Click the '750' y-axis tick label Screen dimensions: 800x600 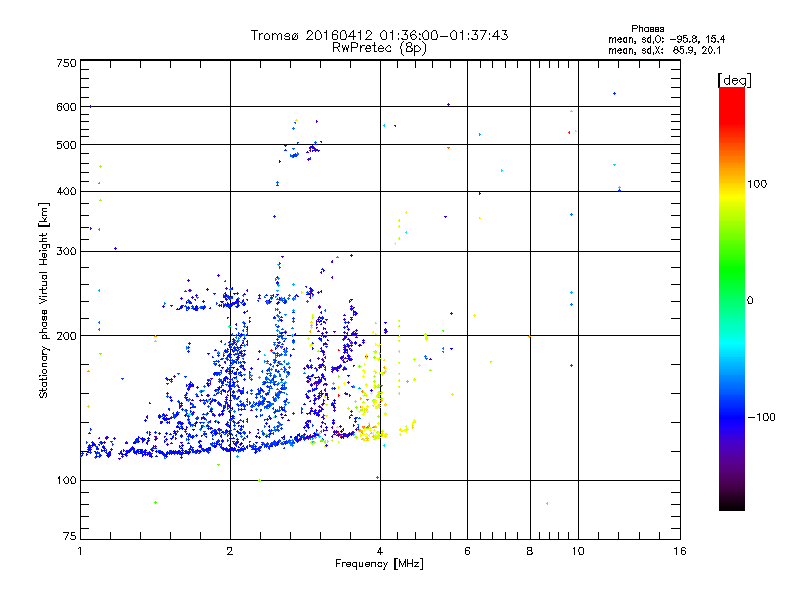coord(66,63)
